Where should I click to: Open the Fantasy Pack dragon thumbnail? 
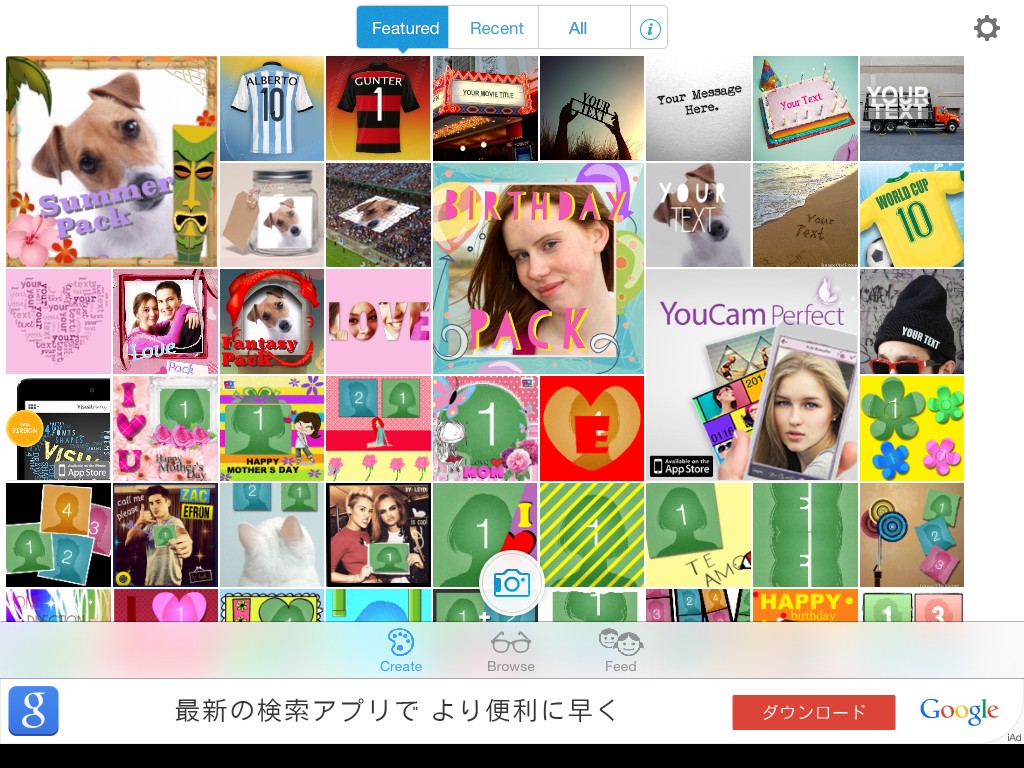point(272,321)
